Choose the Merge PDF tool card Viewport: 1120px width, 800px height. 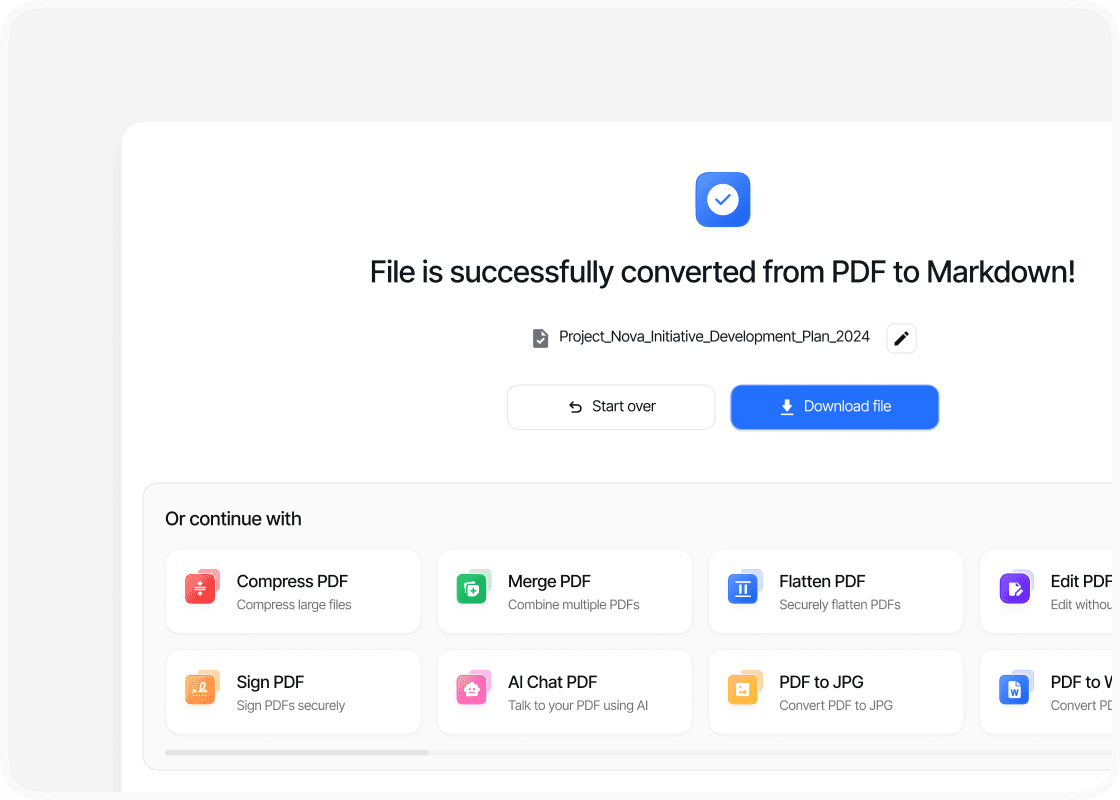tap(564, 591)
